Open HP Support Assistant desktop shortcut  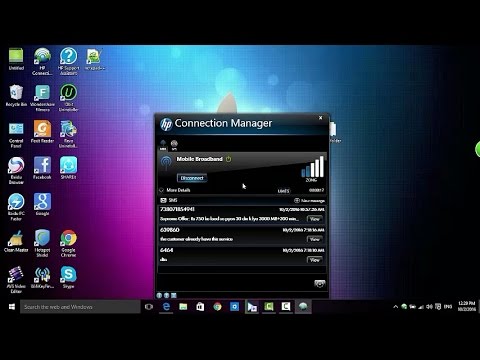[68, 61]
